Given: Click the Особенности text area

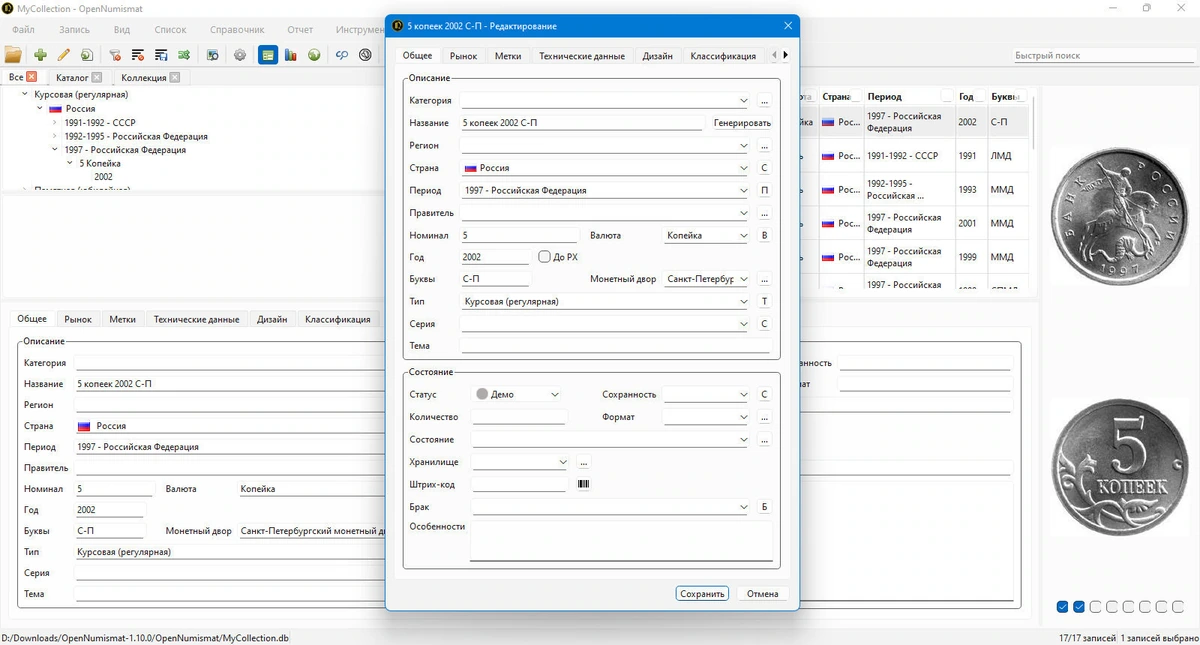Looking at the screenshot, I should (x=621, y=540).
